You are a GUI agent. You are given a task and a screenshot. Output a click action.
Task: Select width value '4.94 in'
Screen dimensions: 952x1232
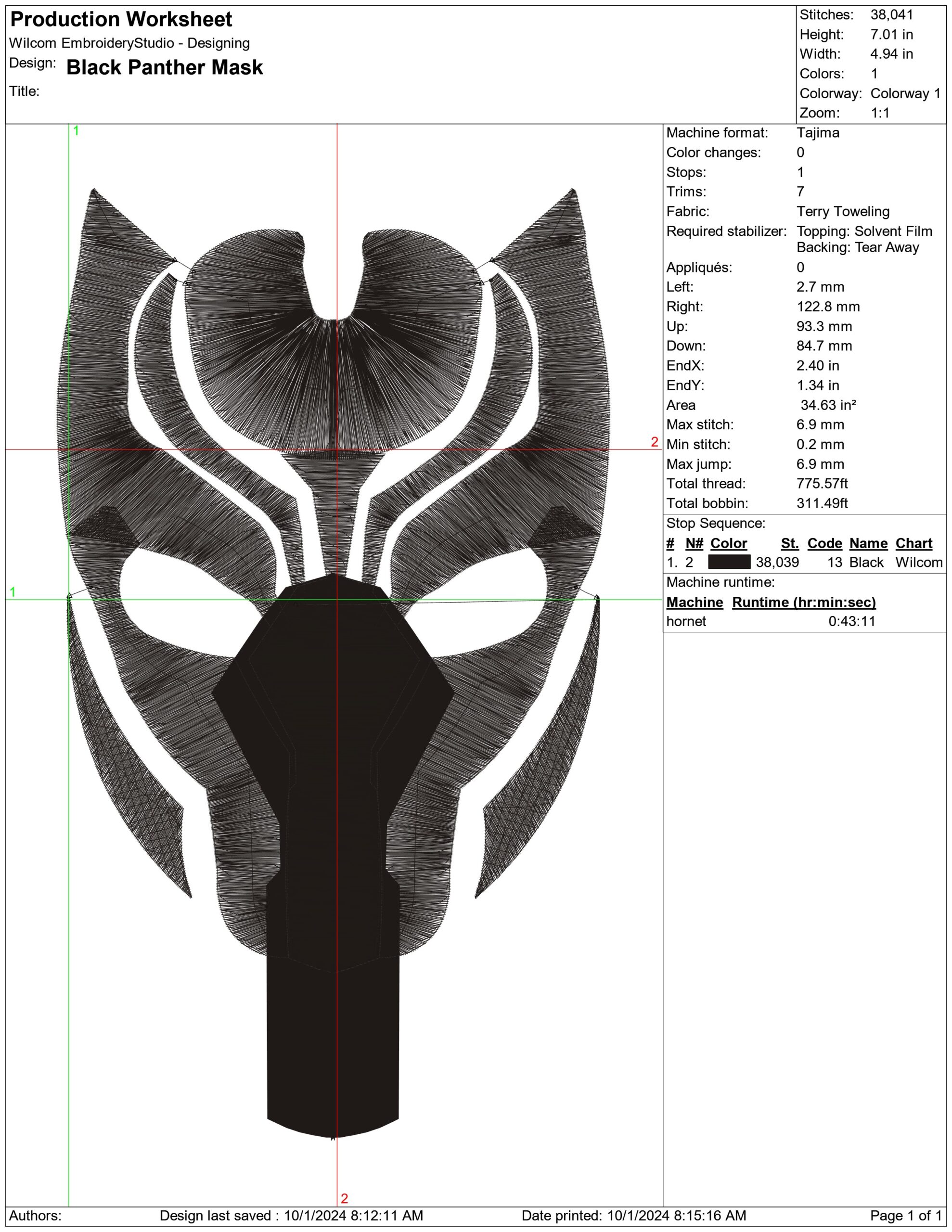click(892, 54)
